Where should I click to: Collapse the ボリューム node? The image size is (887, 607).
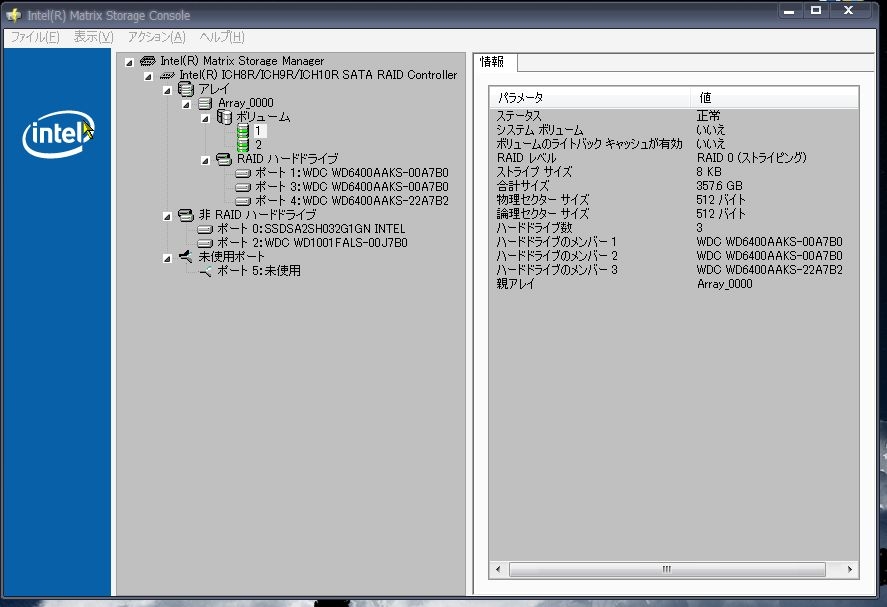[206, 119]
